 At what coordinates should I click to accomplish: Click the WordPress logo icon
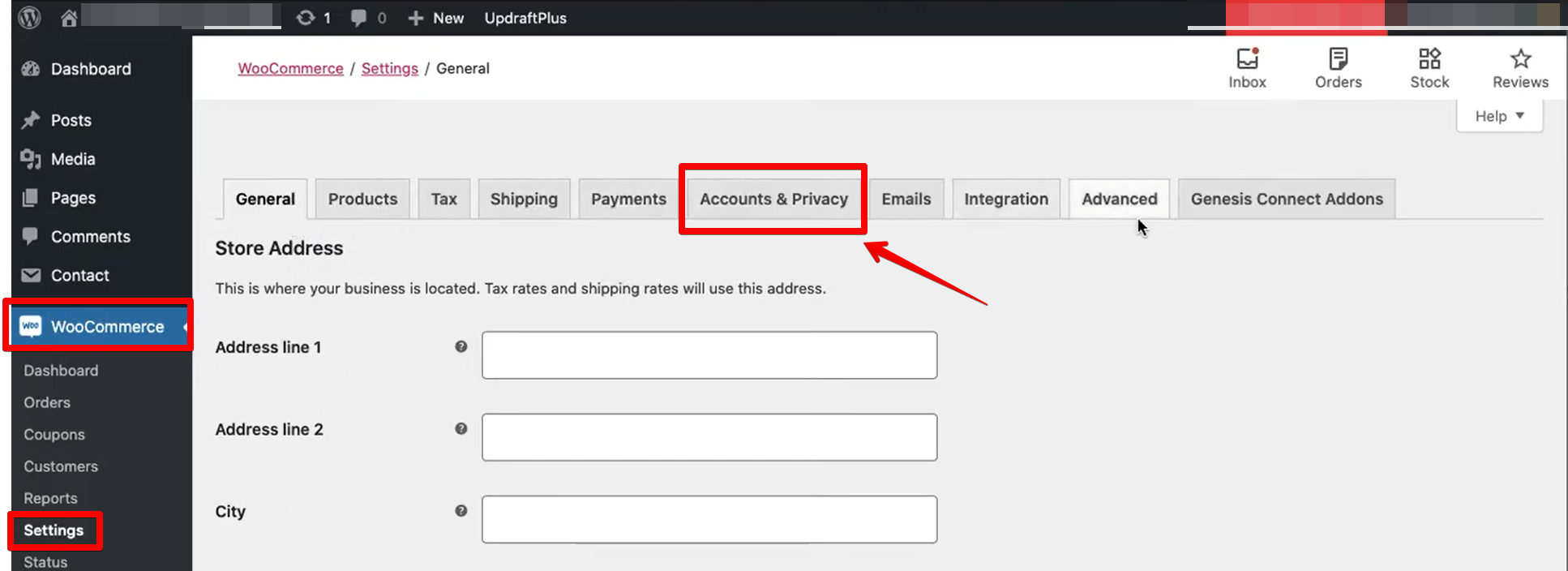(x=29, y=17)
